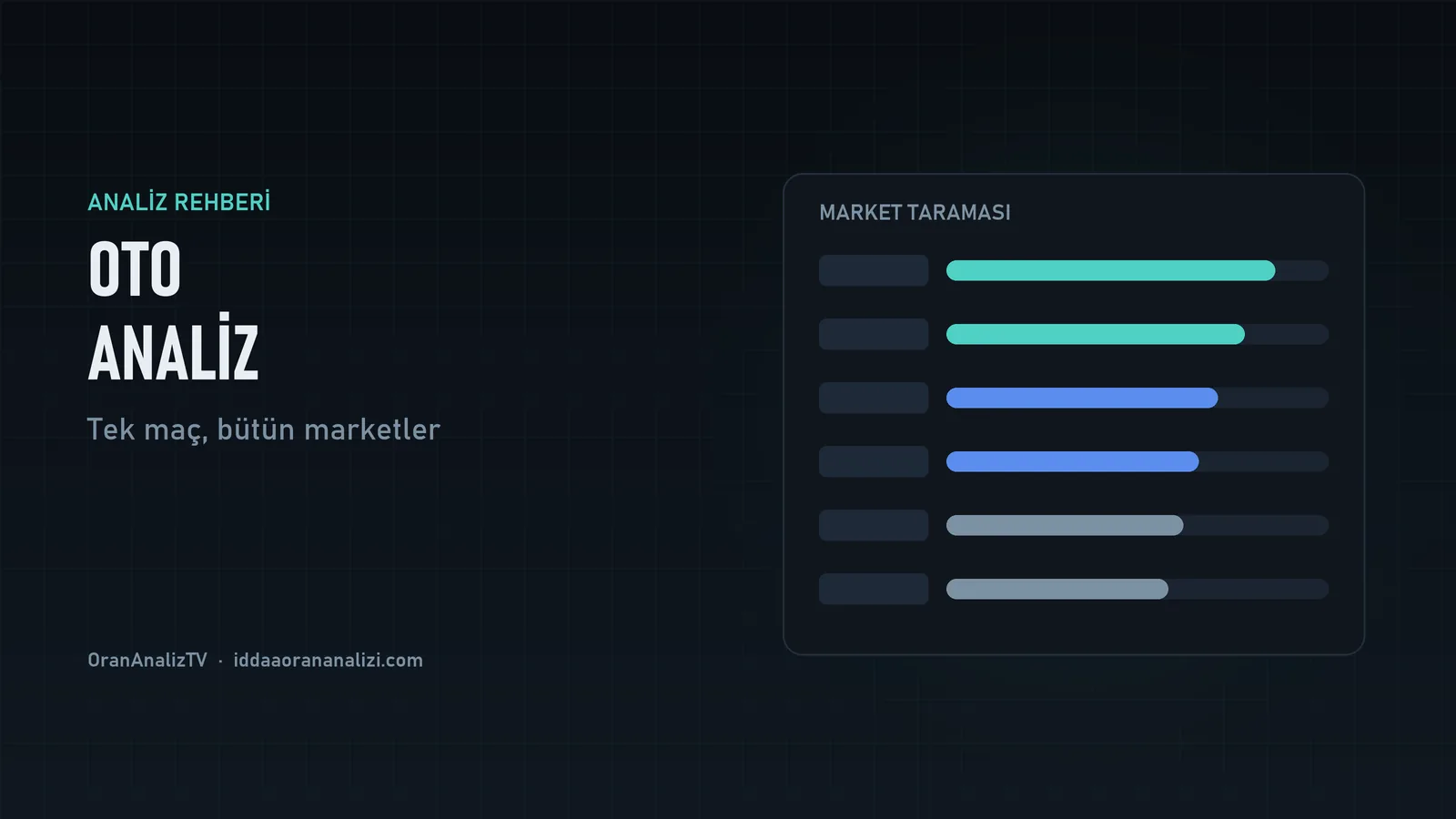The height and width of the screenshot is (819, 1456).
Task: Click the shorter teal progress bar
Action: click(x=1096, y=334)
